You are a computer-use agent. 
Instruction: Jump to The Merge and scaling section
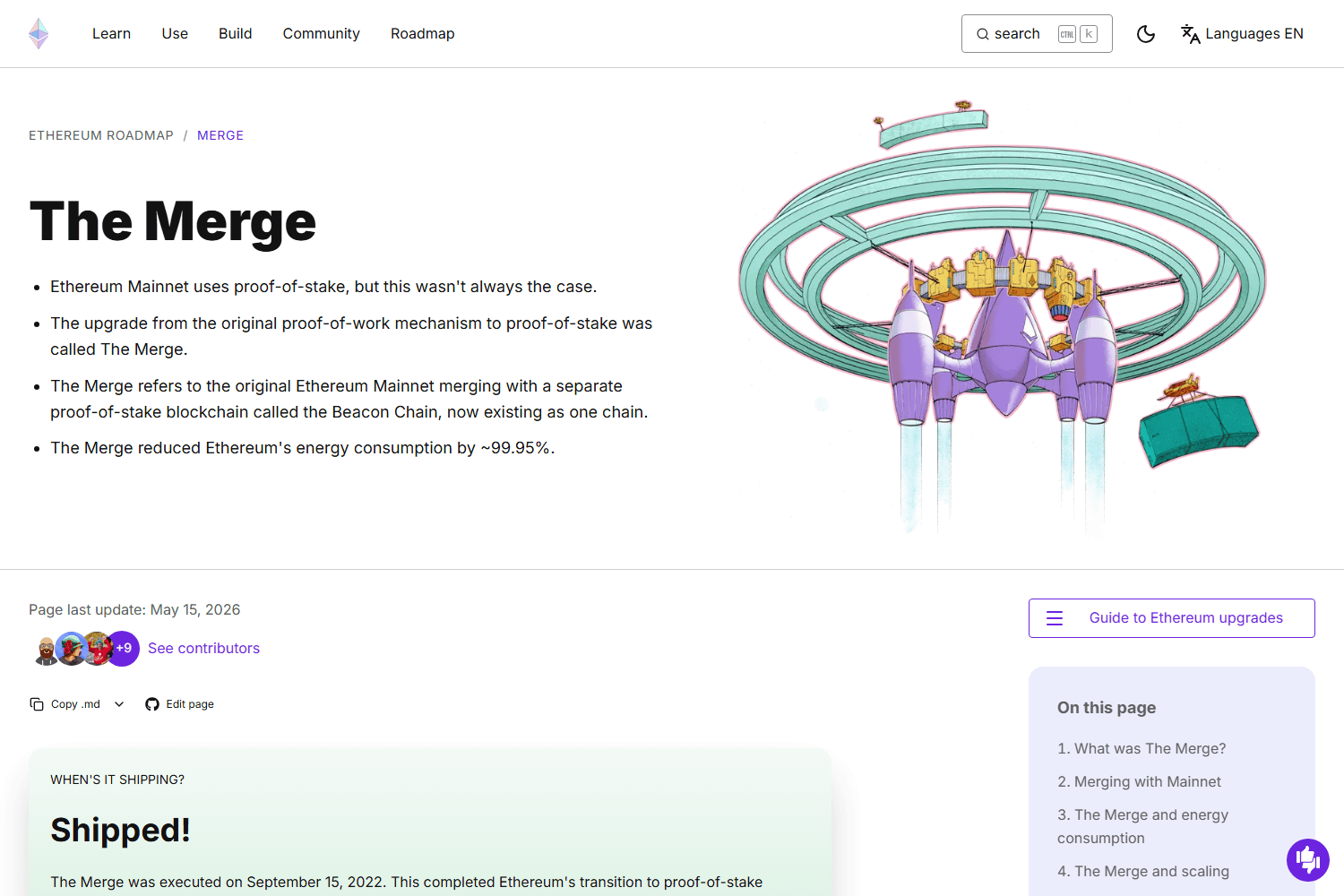coord(1143,871)
